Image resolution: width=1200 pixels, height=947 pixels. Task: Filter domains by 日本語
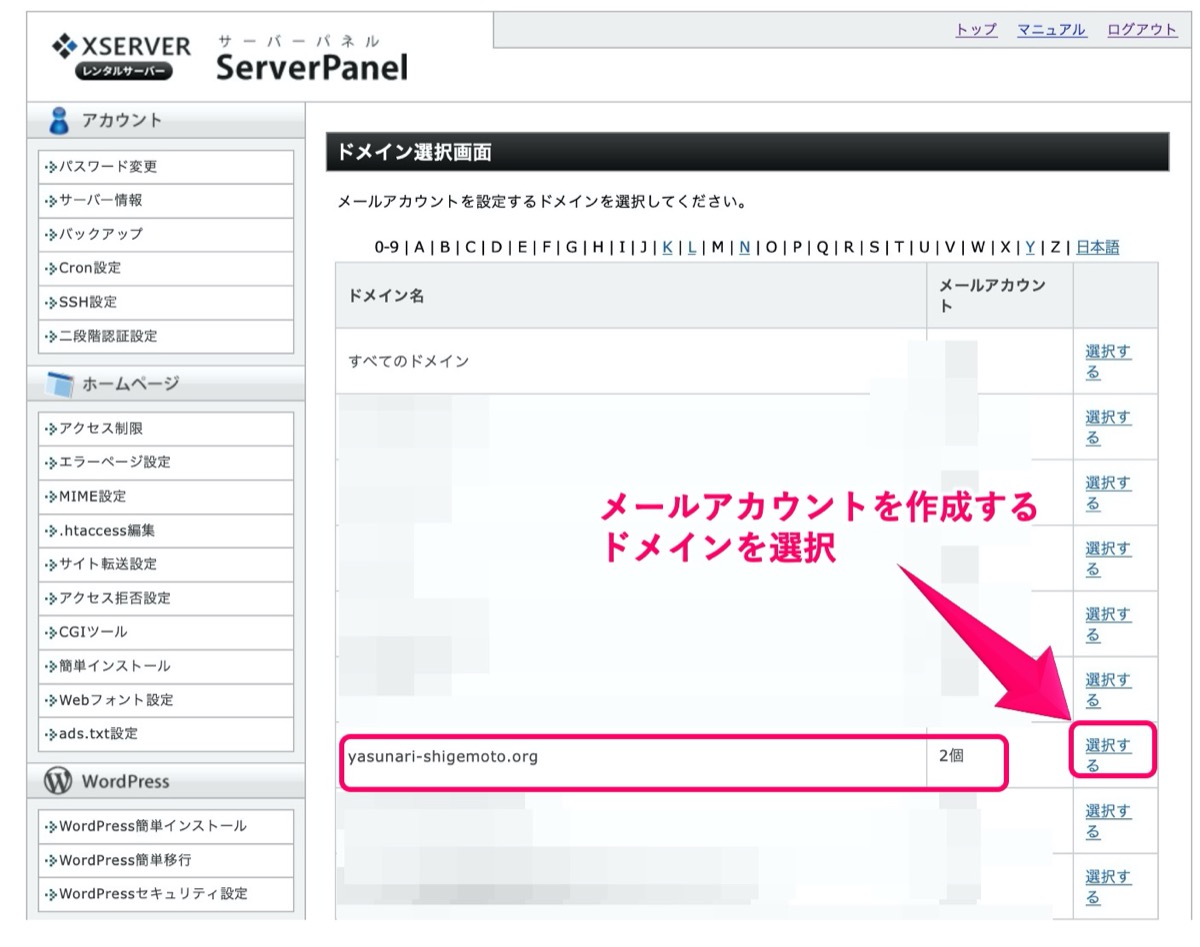tap(1097, 247)
